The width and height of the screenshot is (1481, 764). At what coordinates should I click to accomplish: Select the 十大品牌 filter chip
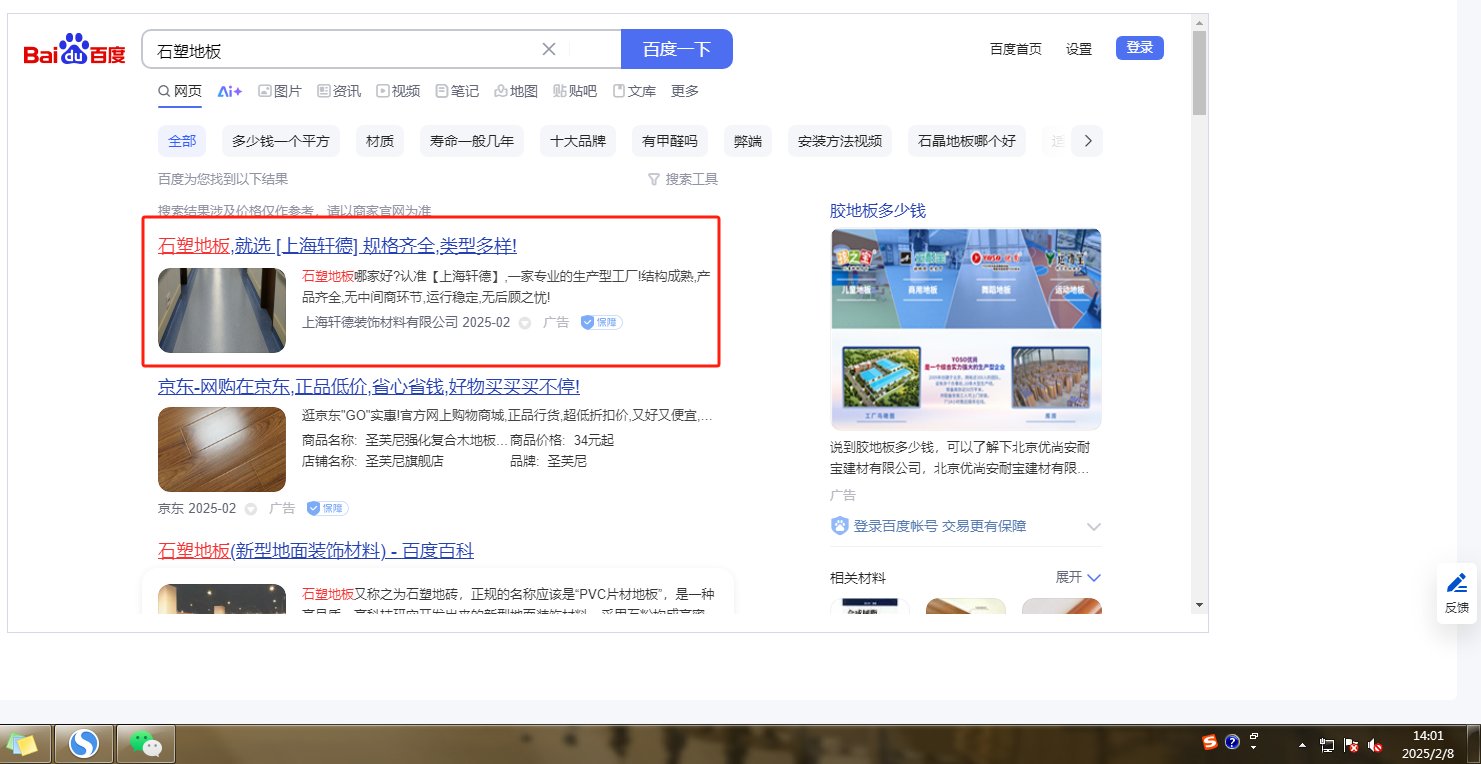(x=578, y=141)
